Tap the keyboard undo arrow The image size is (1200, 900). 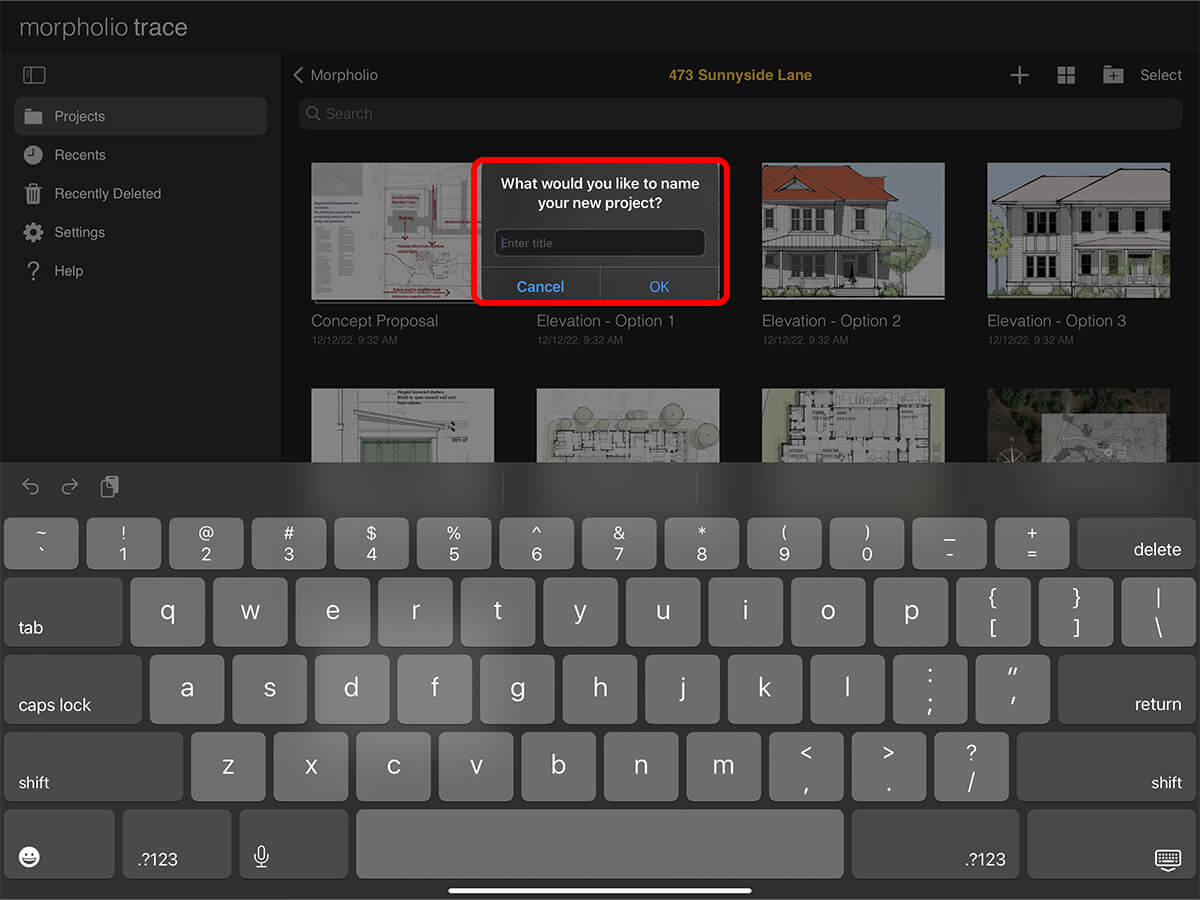pos(31,487)
